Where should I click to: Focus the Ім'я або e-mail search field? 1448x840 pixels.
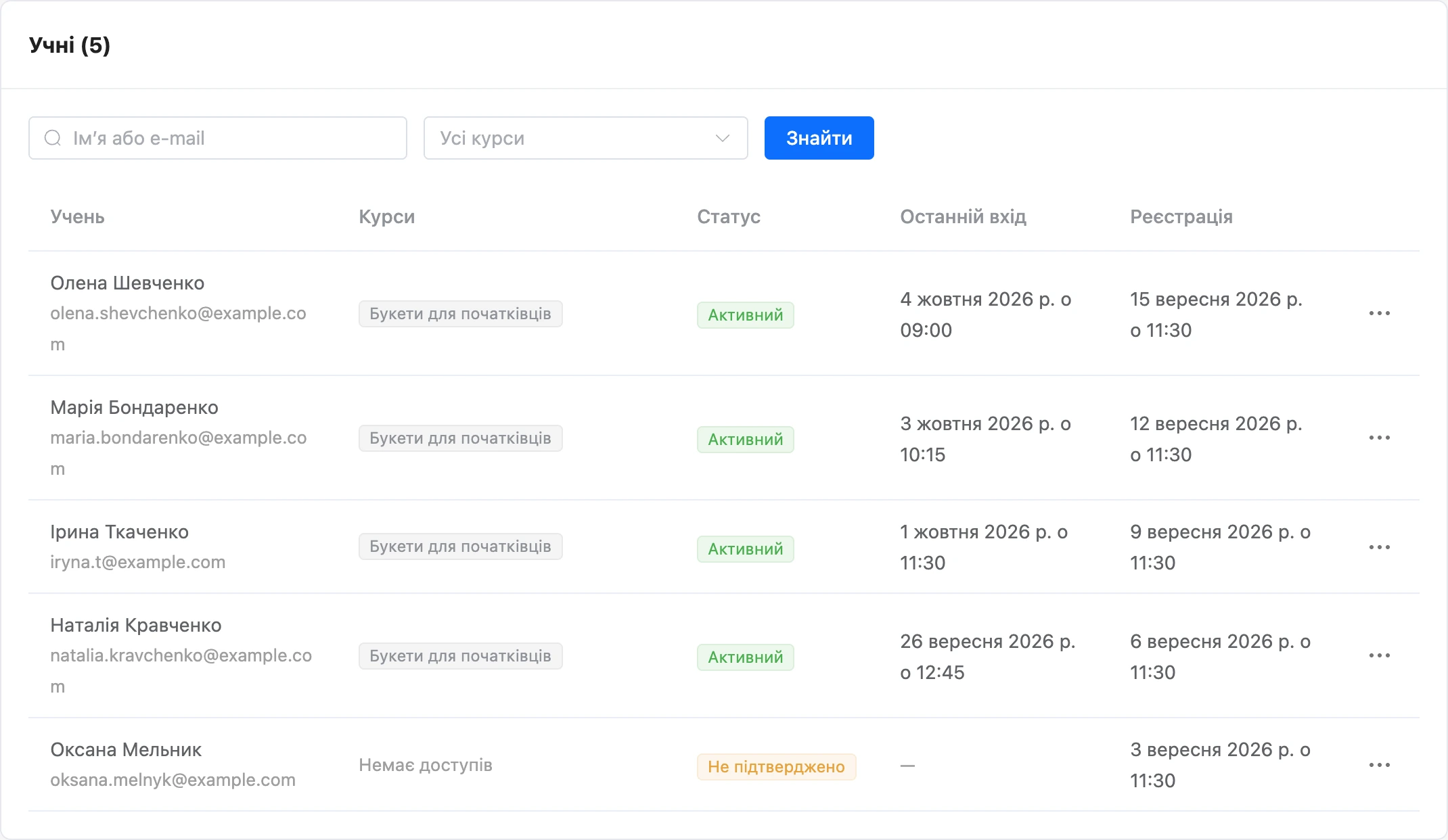pos(218,138)
